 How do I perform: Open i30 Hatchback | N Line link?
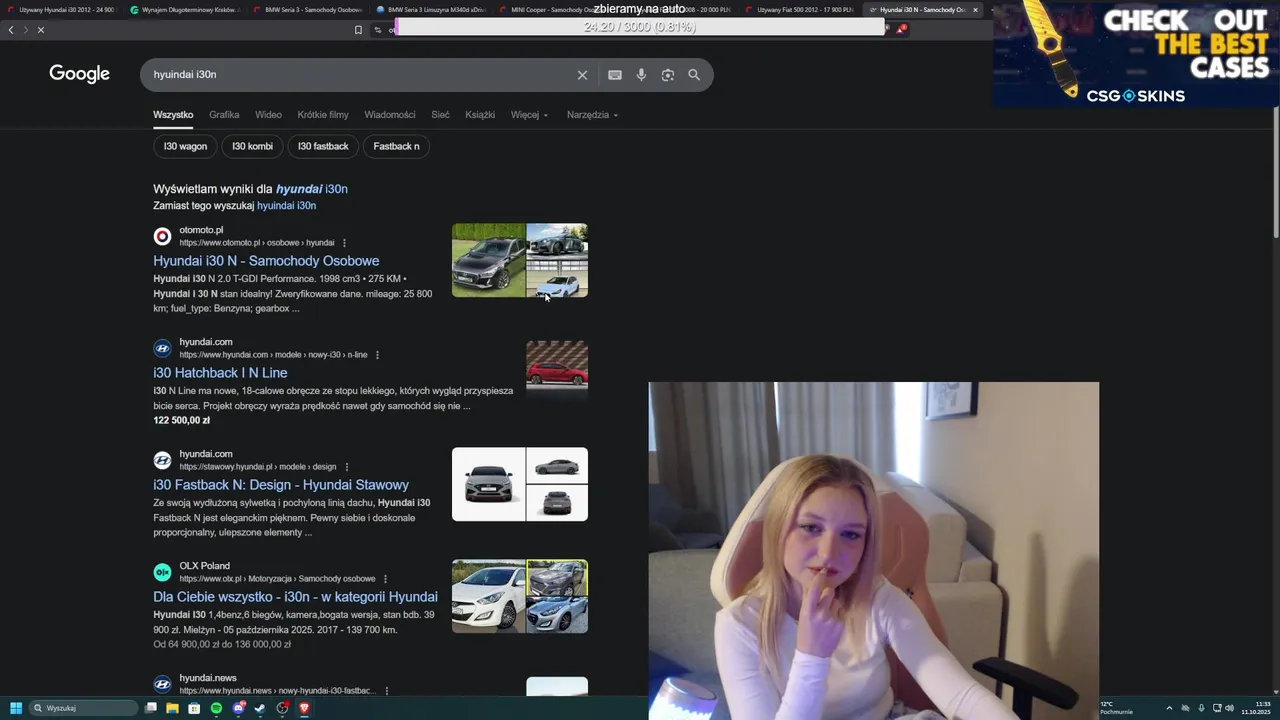tap(220, 373)
